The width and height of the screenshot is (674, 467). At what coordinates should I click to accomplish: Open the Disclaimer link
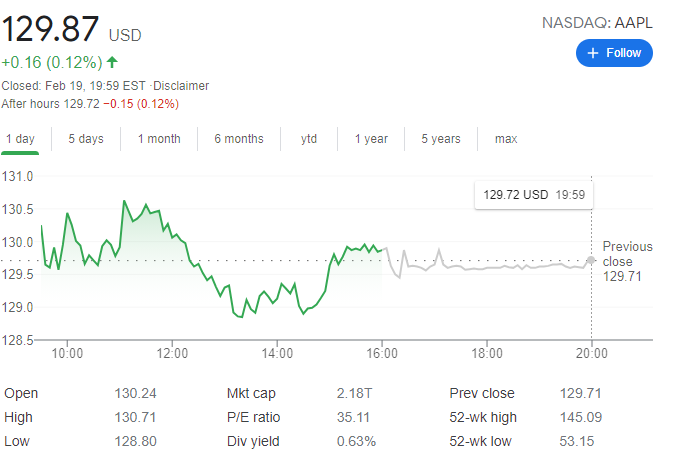coord(181,86)
